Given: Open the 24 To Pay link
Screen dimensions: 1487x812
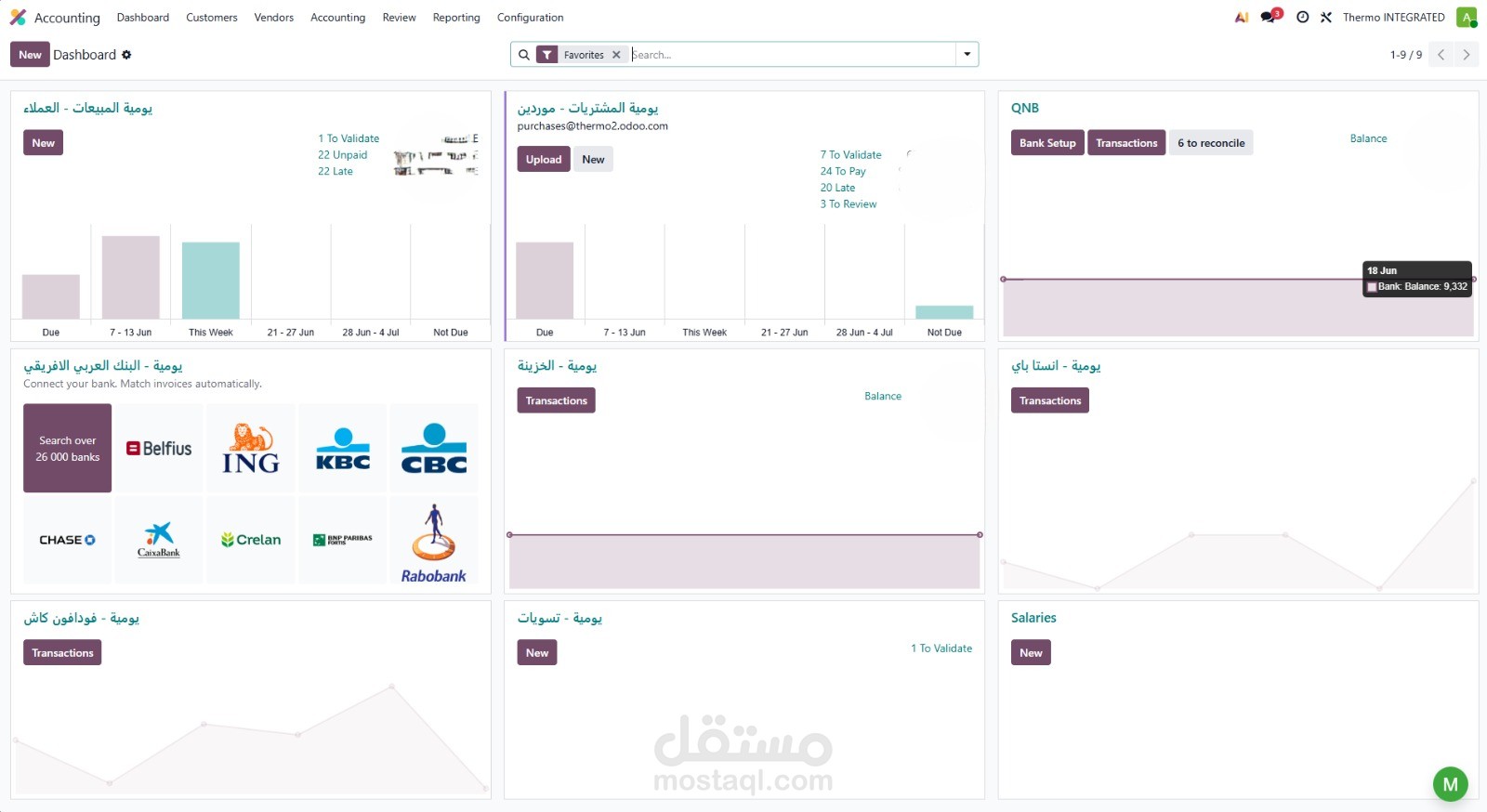Looking at the screenshot, I should (843, 171).
